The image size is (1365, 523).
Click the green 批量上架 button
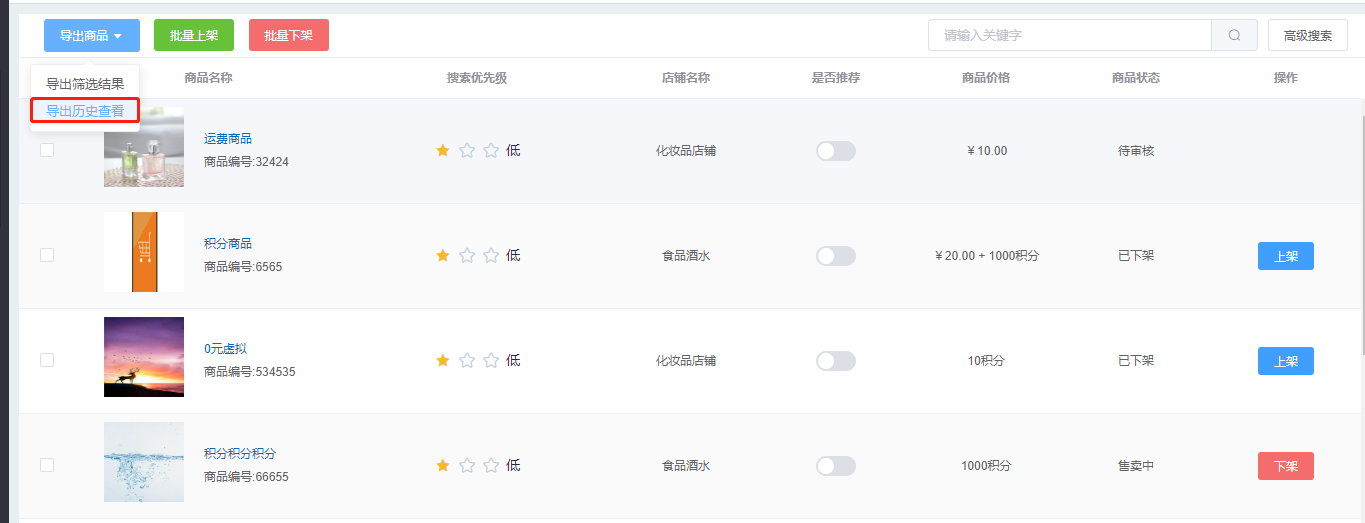194,35
